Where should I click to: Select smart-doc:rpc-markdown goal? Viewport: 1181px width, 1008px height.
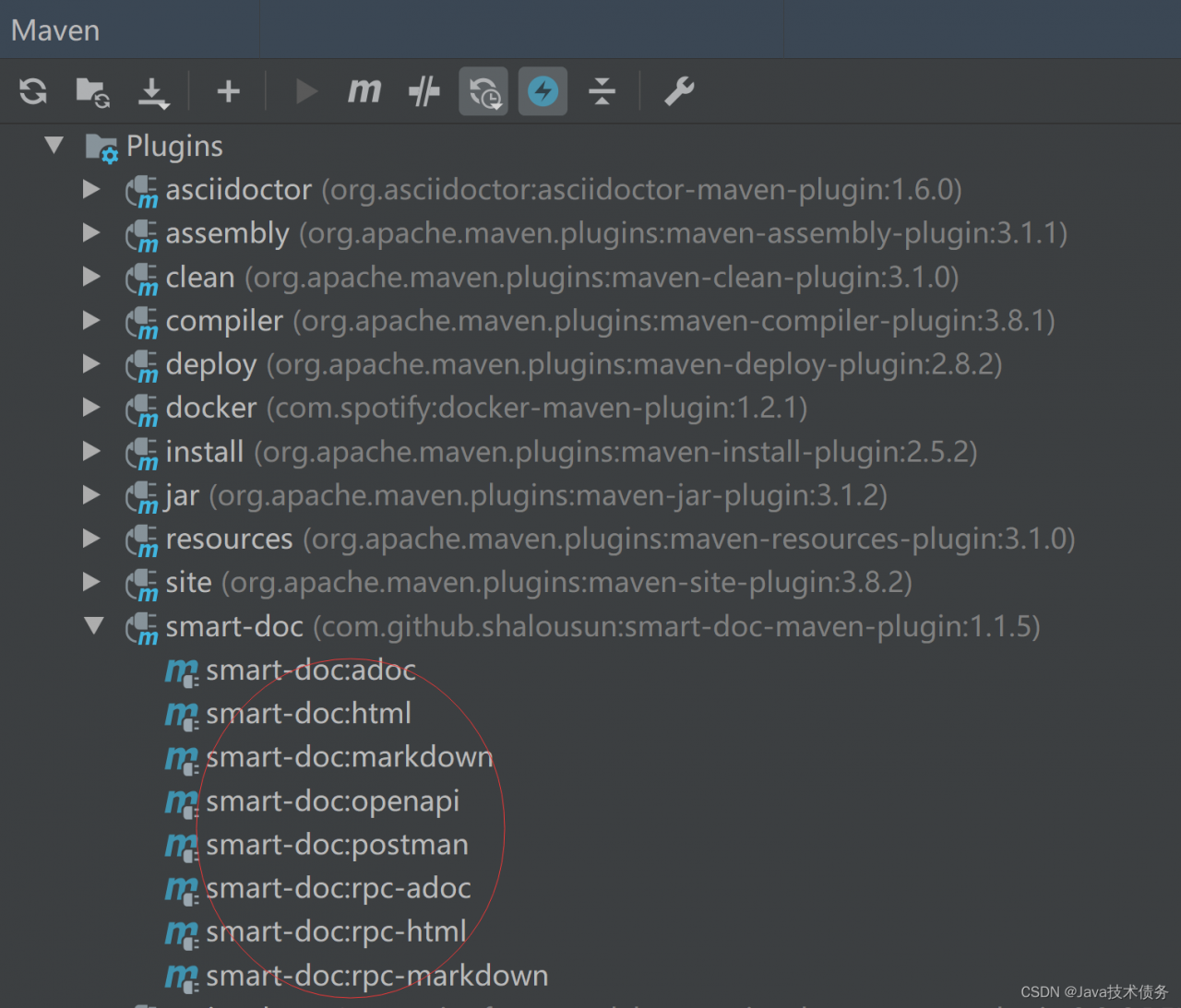coord(590,975)
